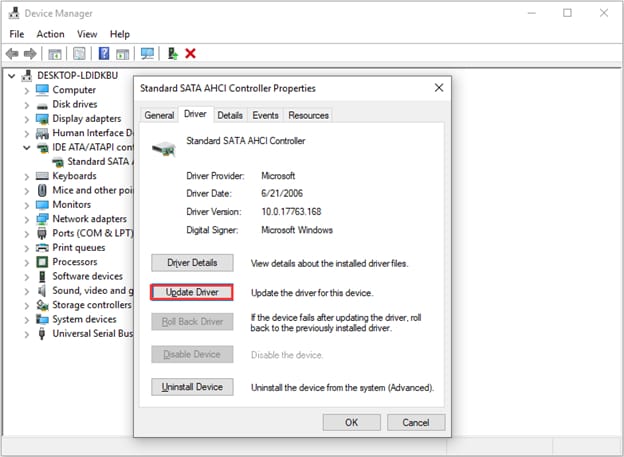Click the Uninstall Device button
Screen dimensions: 624x457
point(192,387)
